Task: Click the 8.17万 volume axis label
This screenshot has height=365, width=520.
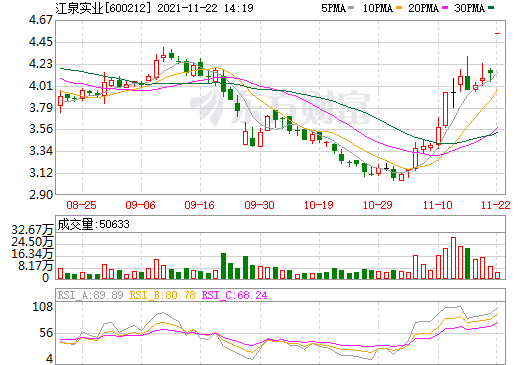Action: point(36,266)
